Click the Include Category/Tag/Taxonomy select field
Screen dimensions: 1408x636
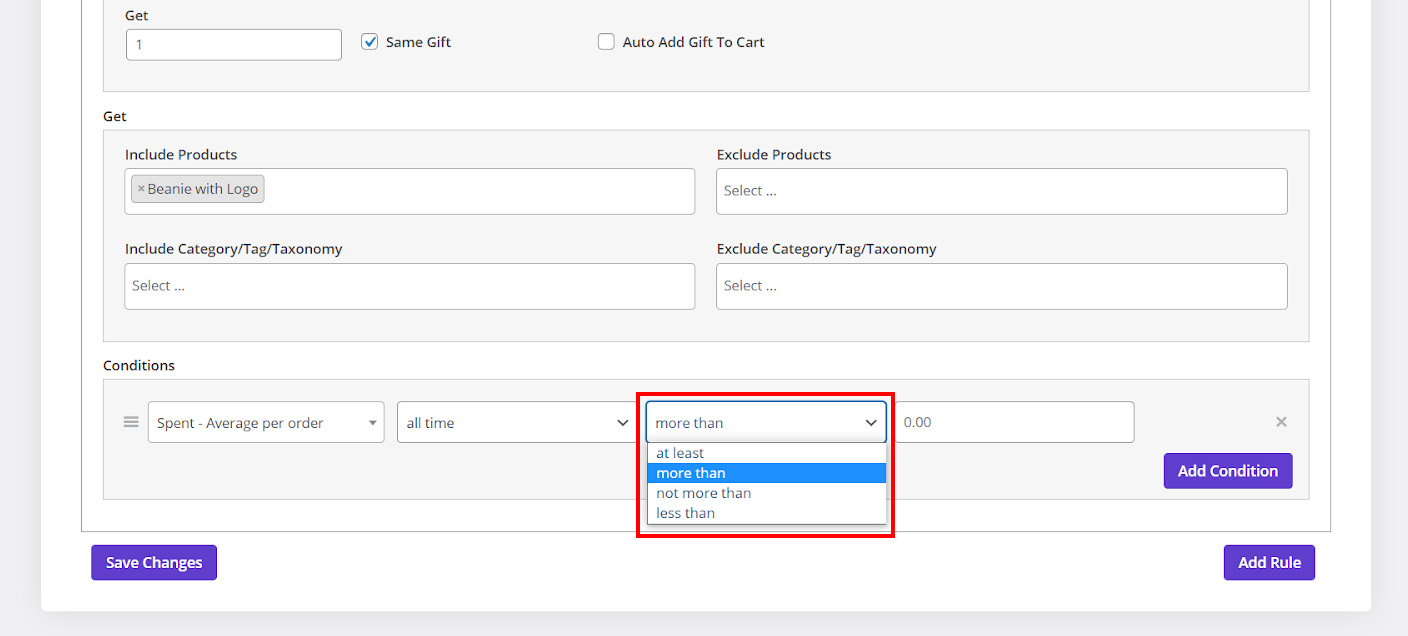409,286
